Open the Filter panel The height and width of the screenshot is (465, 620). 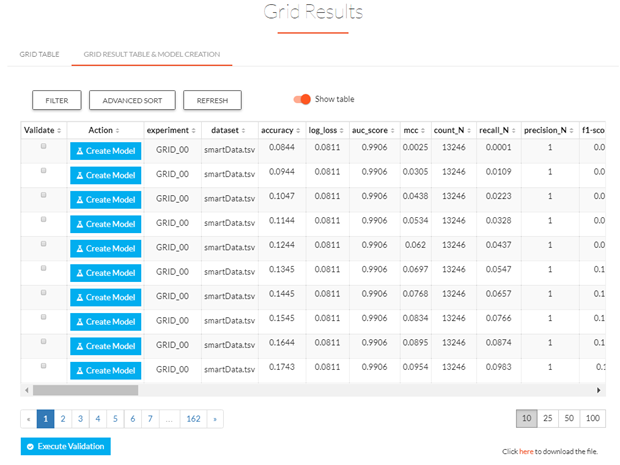click(x=56, y=101)
